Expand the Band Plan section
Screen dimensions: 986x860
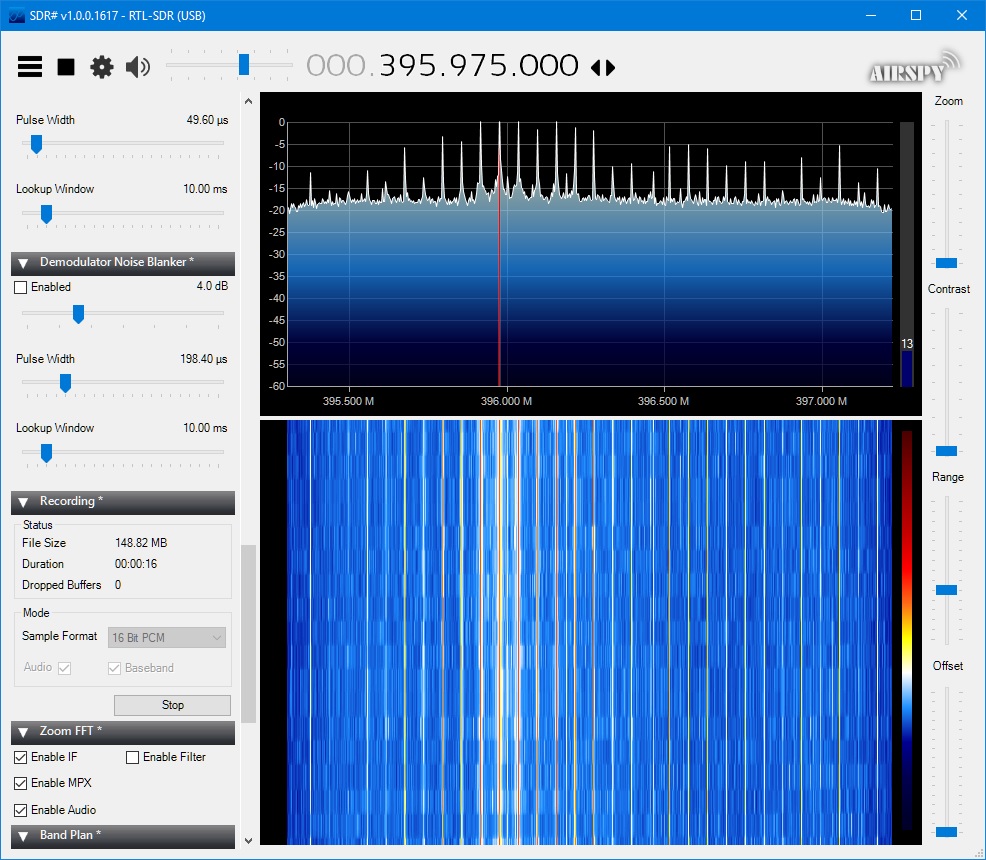tap(23, 836)
